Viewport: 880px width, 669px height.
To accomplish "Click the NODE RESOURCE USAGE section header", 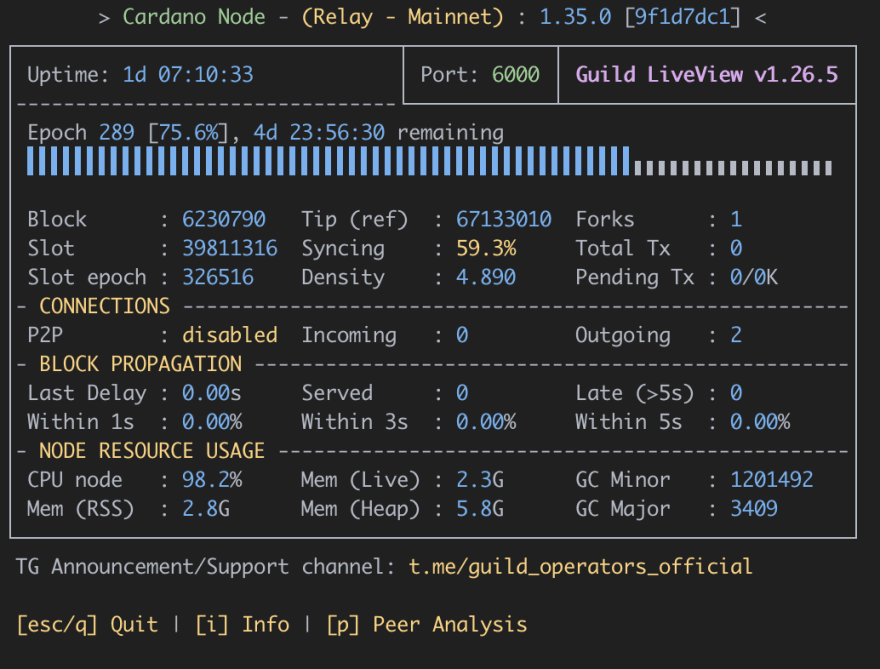I will [152, 451].
